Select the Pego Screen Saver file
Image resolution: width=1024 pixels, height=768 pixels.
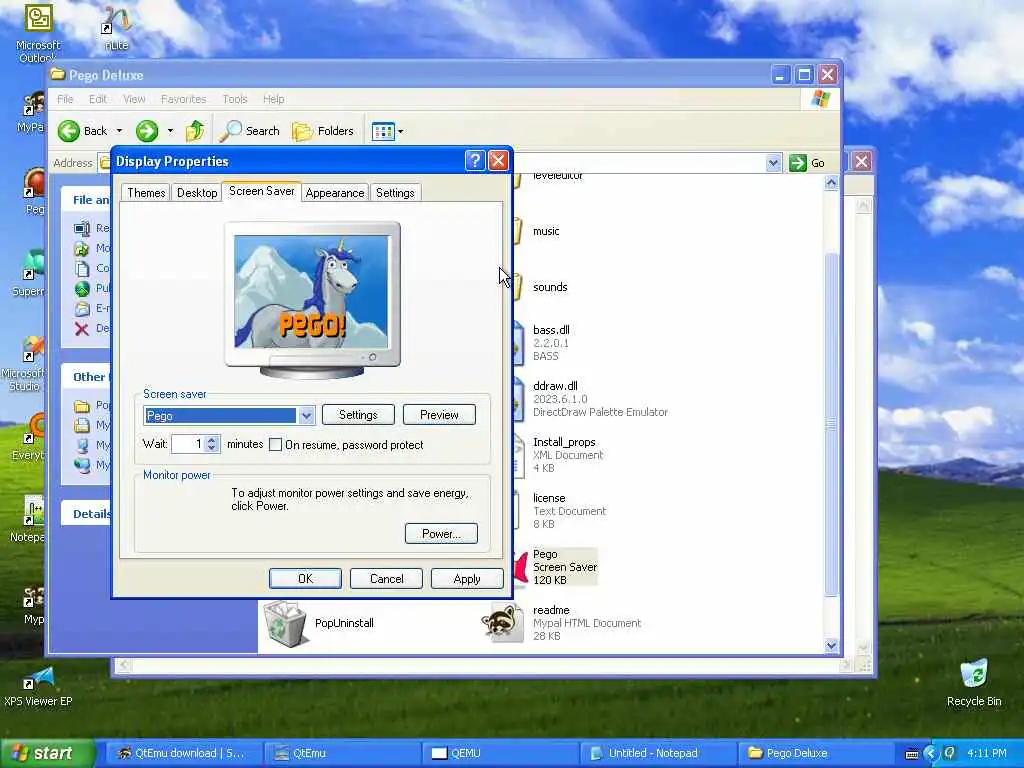click(564, 567)
